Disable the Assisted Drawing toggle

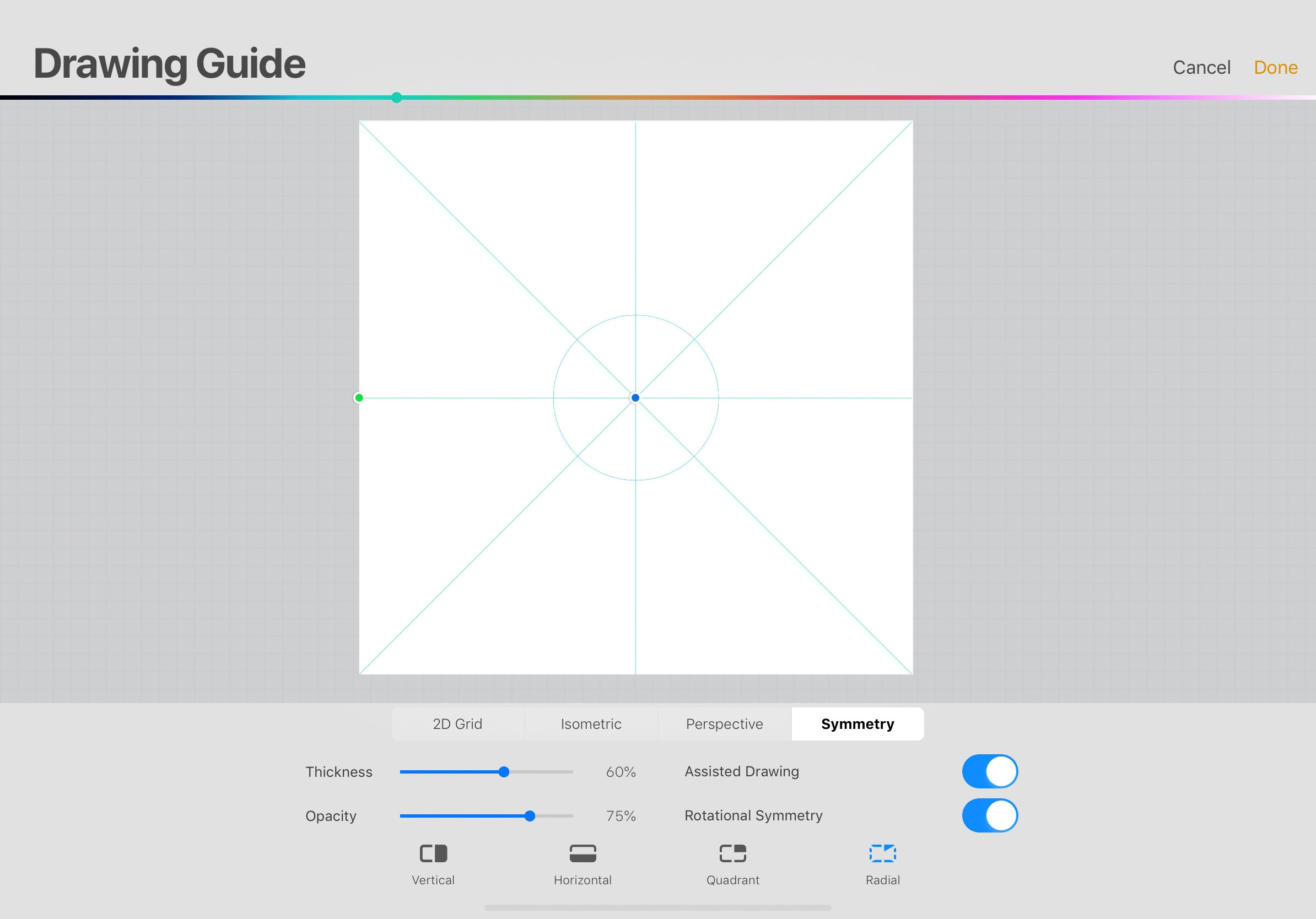point(989,771)
